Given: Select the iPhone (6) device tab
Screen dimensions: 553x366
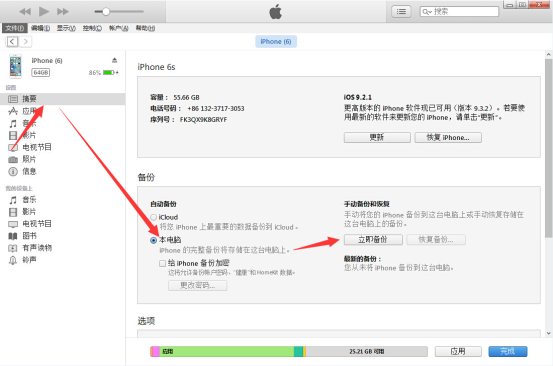Looking at the screenshot, I should pos(276,42).
